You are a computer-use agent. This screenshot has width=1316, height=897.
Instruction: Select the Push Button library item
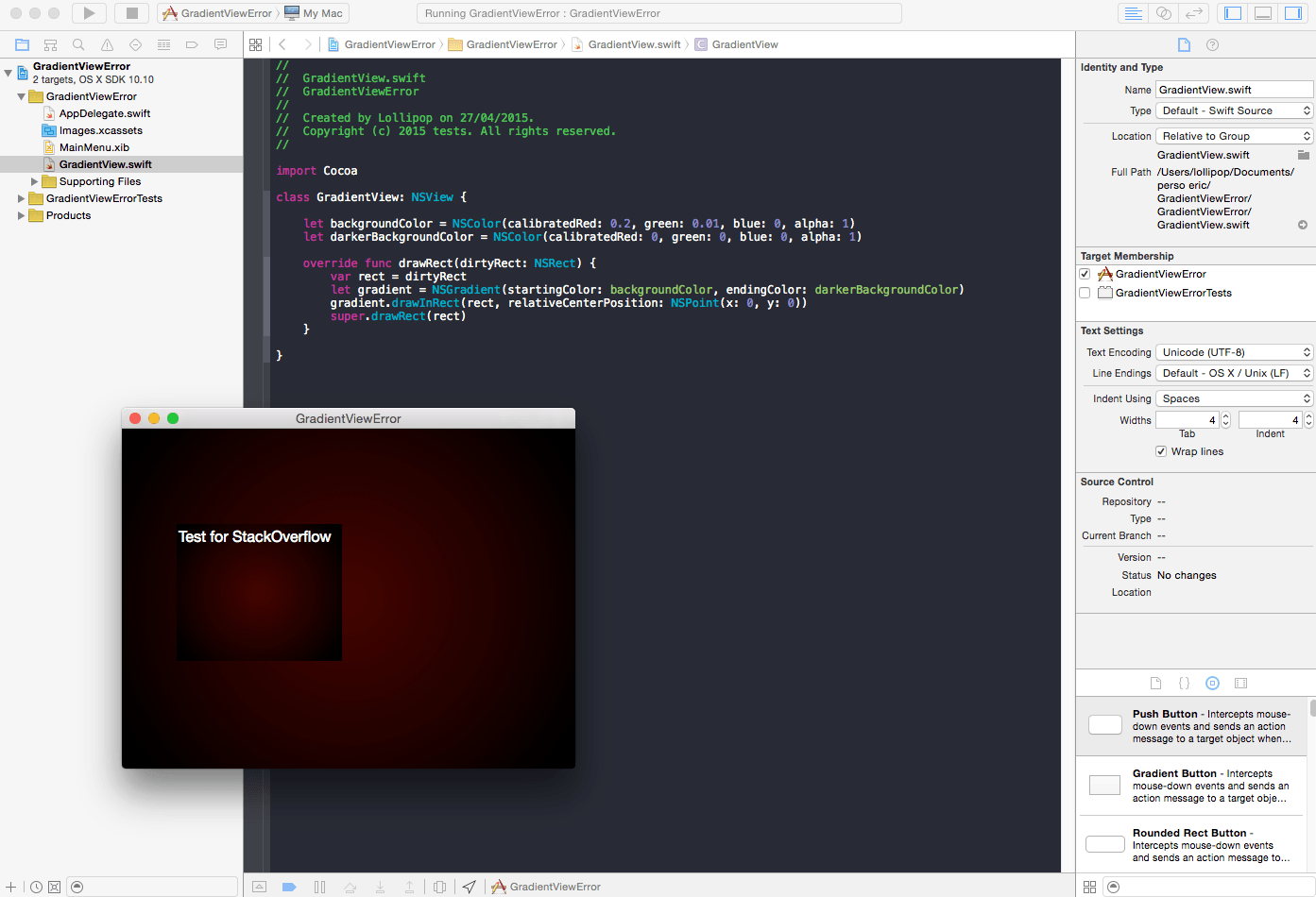click(x=1192, y=726)
